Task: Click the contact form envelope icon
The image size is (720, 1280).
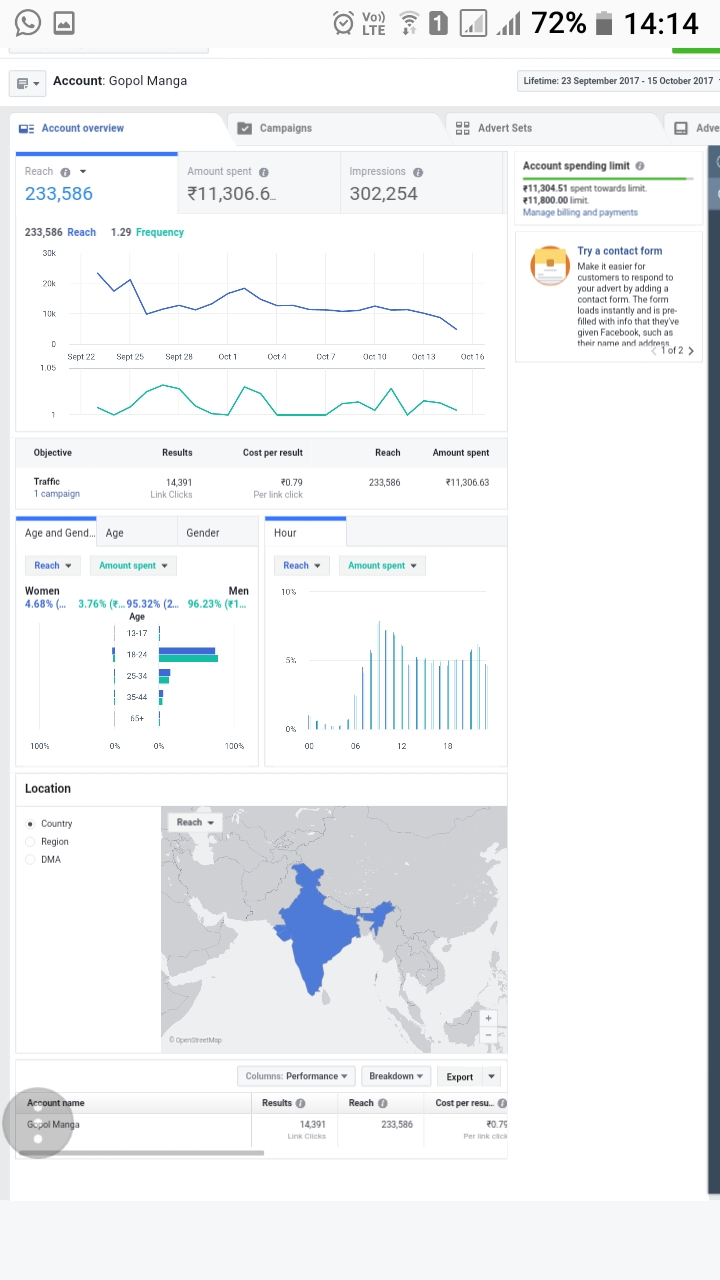Action: [549, 265]
